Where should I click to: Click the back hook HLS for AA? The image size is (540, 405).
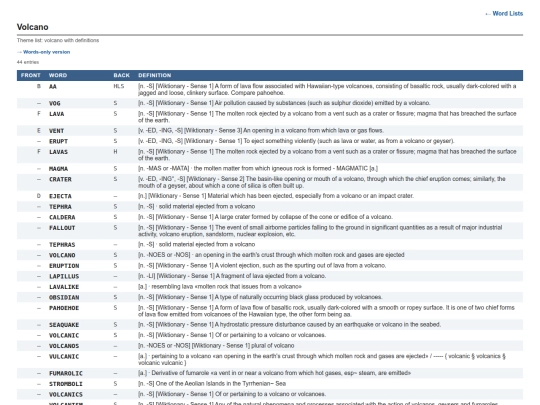point(119,86)
